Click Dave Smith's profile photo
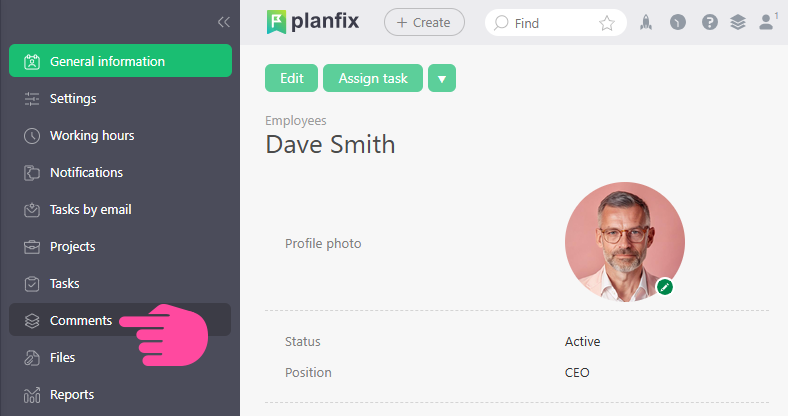This screenshot has height=416, width=788. click(x=624, y=242)
